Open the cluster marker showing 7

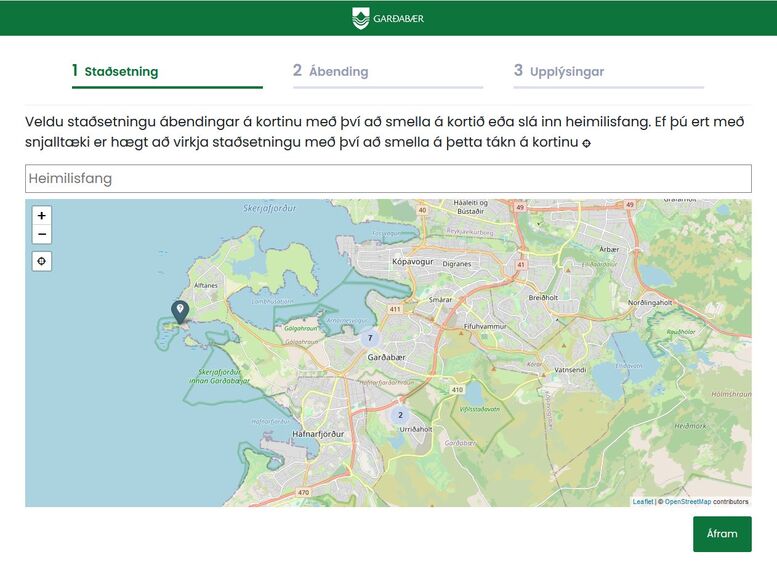pyautogui.click(x=370, y=338)
